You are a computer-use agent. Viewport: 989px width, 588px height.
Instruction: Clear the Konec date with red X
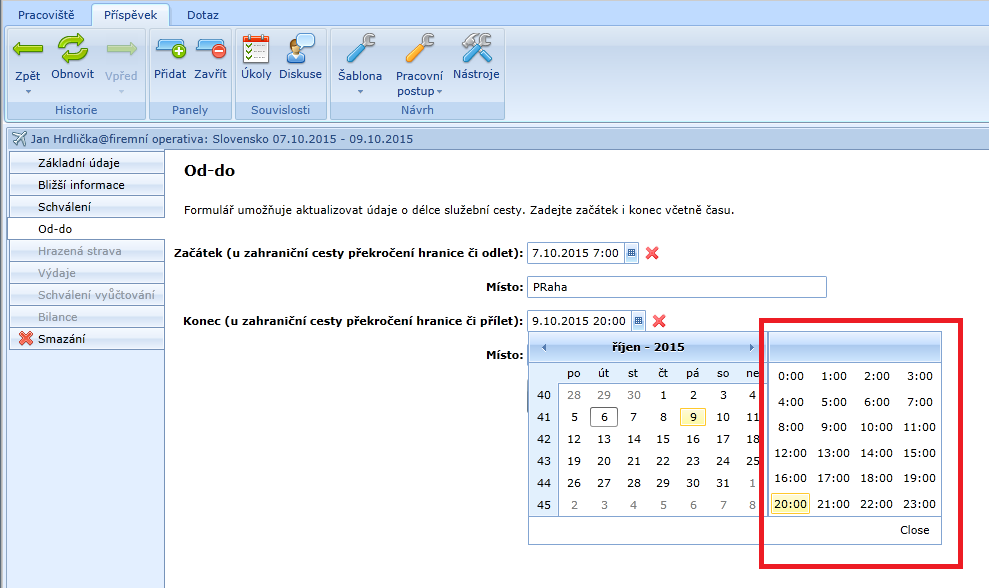[659, 321]
